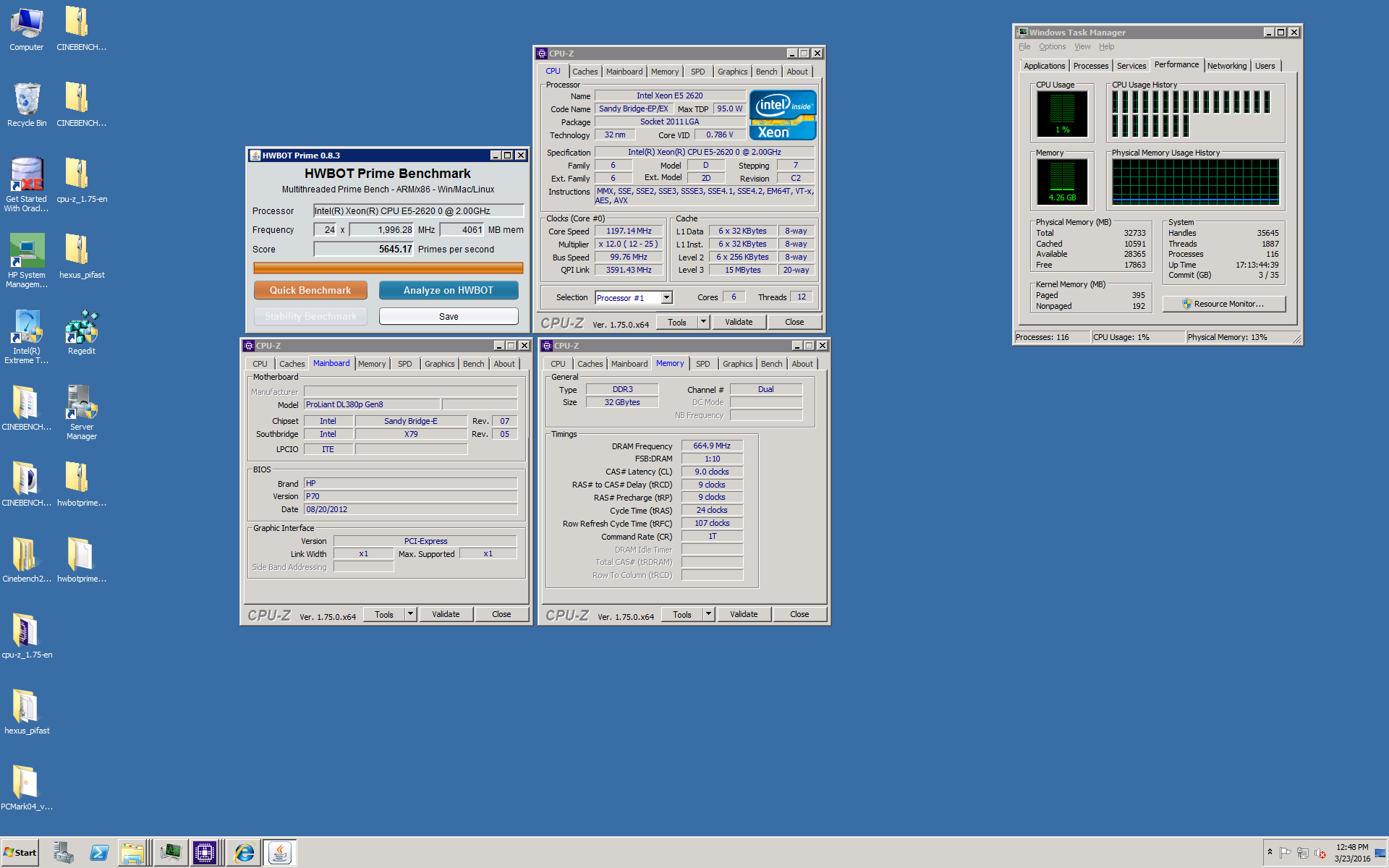Open the Help menu in Task Manager
This screenshot has width=1389, height=868.
(x=1106, y=46)
